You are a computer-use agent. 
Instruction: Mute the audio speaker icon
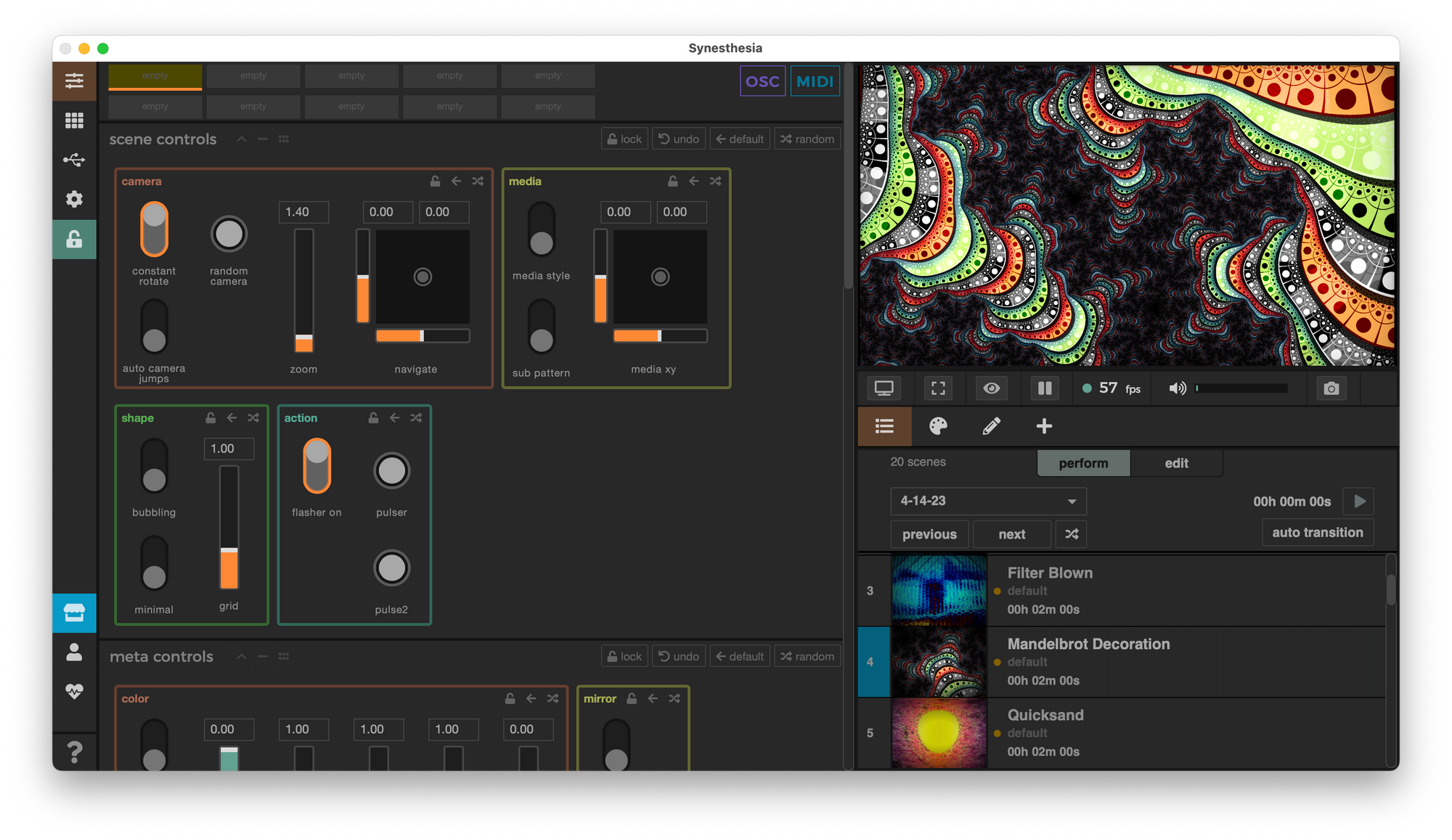pos(1178,388)
